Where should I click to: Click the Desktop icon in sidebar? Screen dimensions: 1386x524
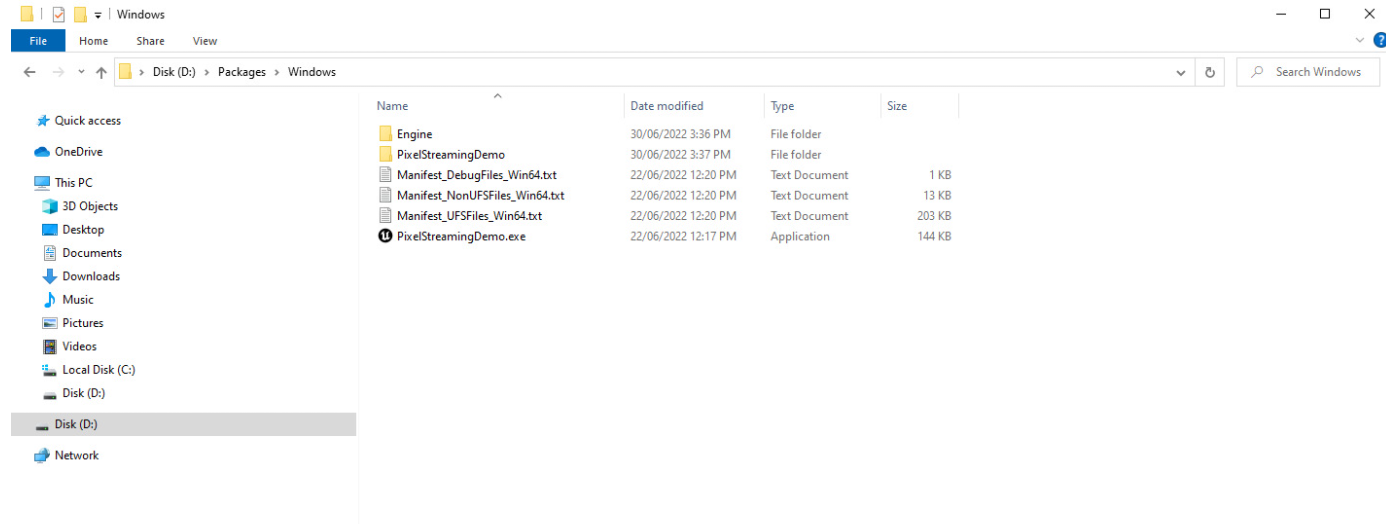[50, 230]
